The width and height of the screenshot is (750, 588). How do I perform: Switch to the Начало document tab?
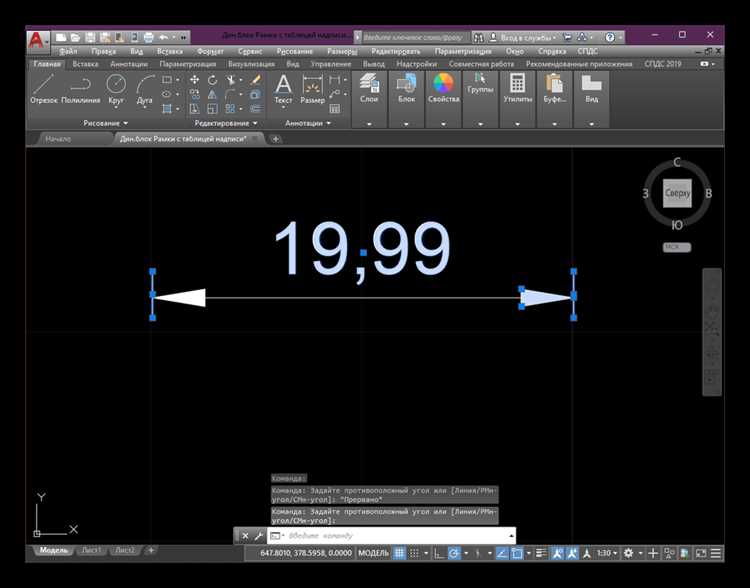[x=58, y=139]
